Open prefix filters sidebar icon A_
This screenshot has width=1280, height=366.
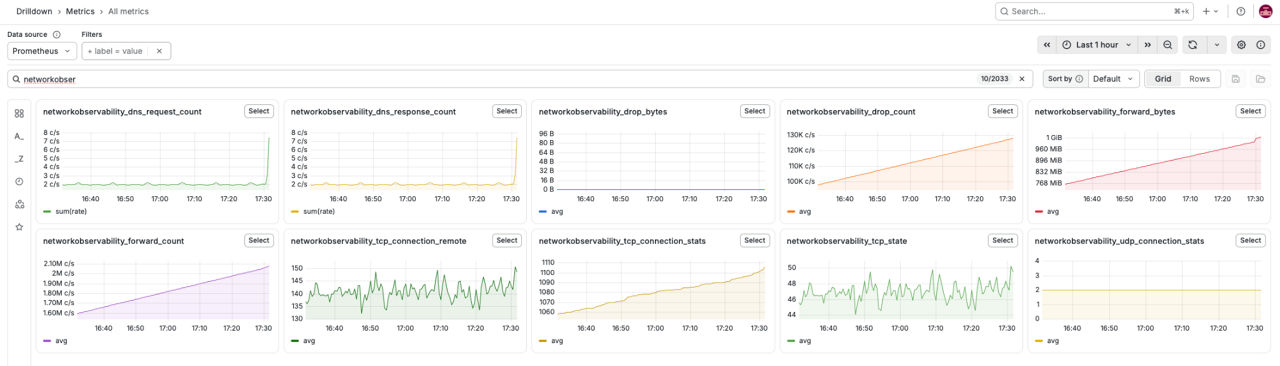pyautogui.click(x=19, y=136)
